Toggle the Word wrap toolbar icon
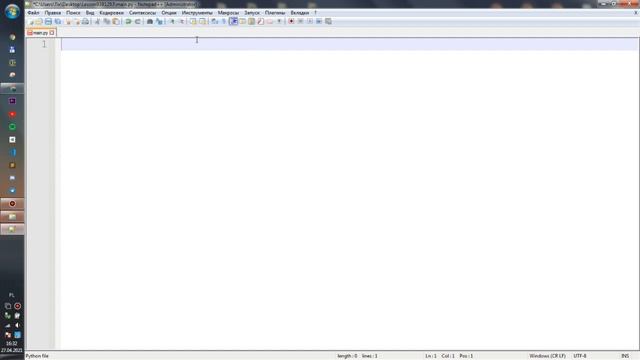This screenshot has width=640, height=360. click(x=214, y=21)
